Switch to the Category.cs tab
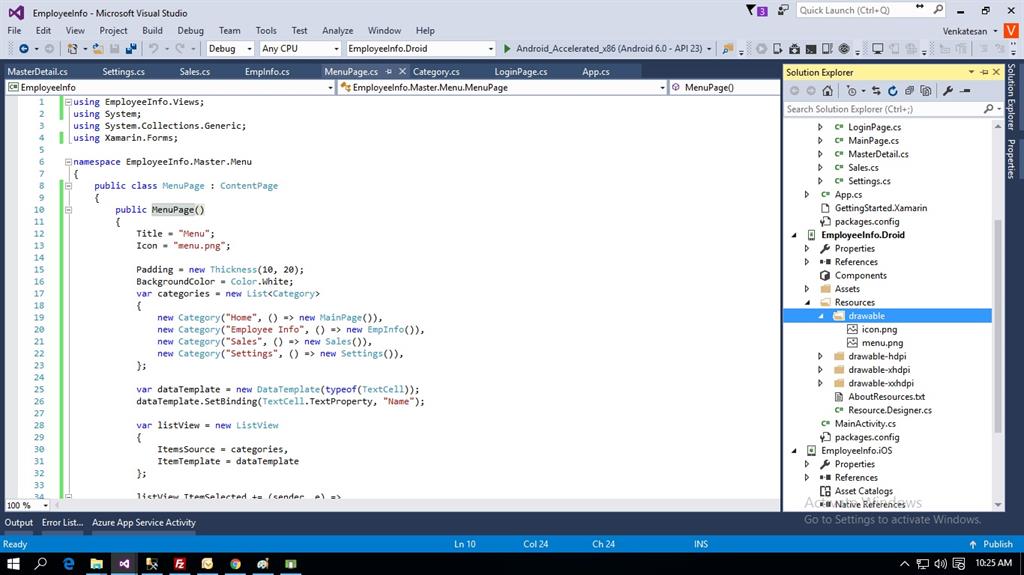 [x=436, y=72]
